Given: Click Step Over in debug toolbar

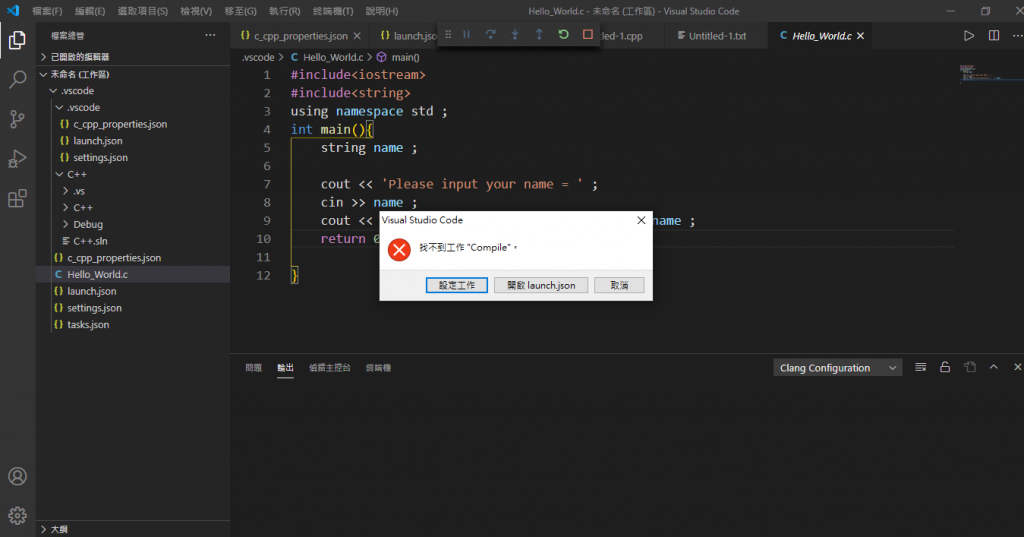Looking at the screenshot, I should pos(490,35).
